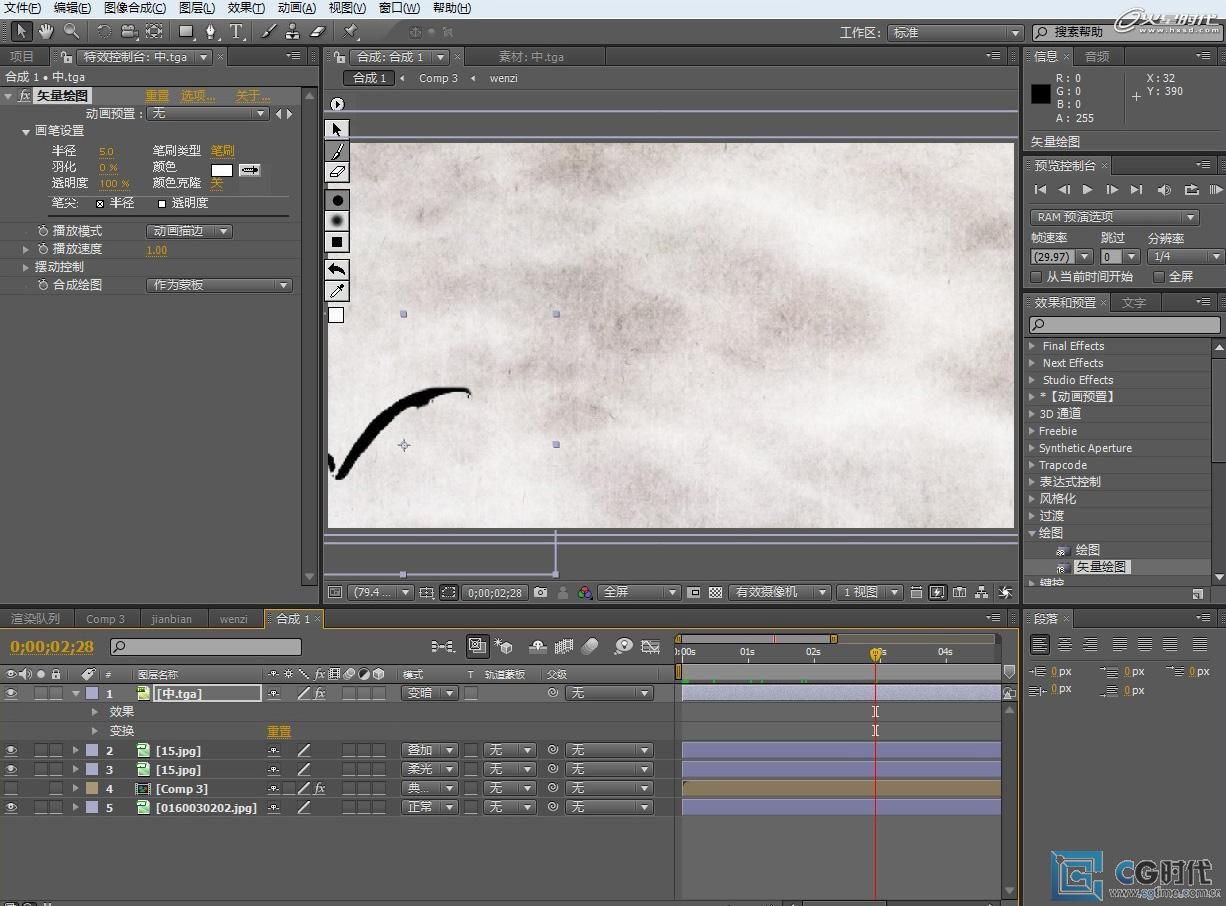This screenshot has width=1226, height=906.
Task: Click the white brush color swatch
Action: 222,170
